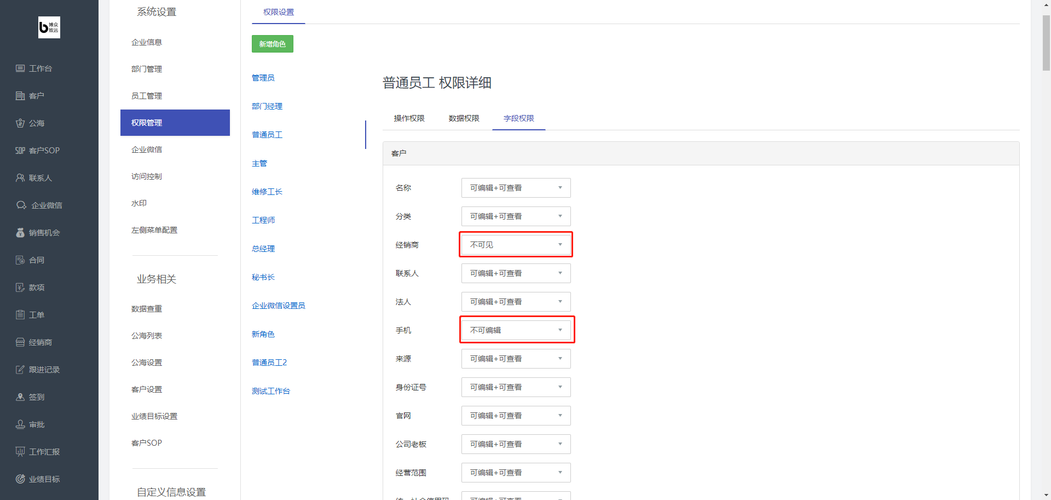The height and width of the screenshot is (500, 1051).
Task: Open 员工管理 in system settings menu
Action: (x=147, y=96)
